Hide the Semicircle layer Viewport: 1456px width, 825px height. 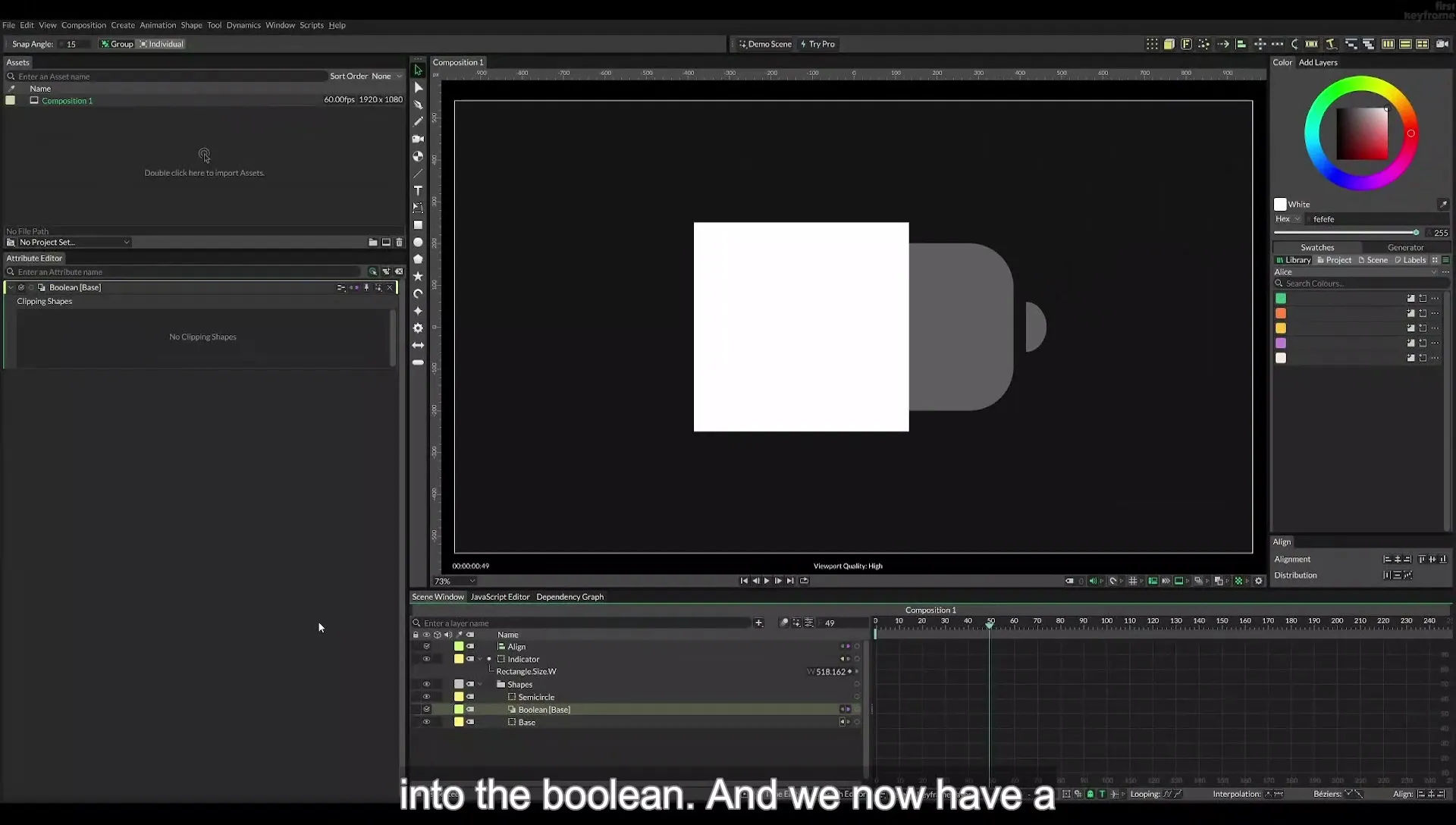[x=426, y=698]
